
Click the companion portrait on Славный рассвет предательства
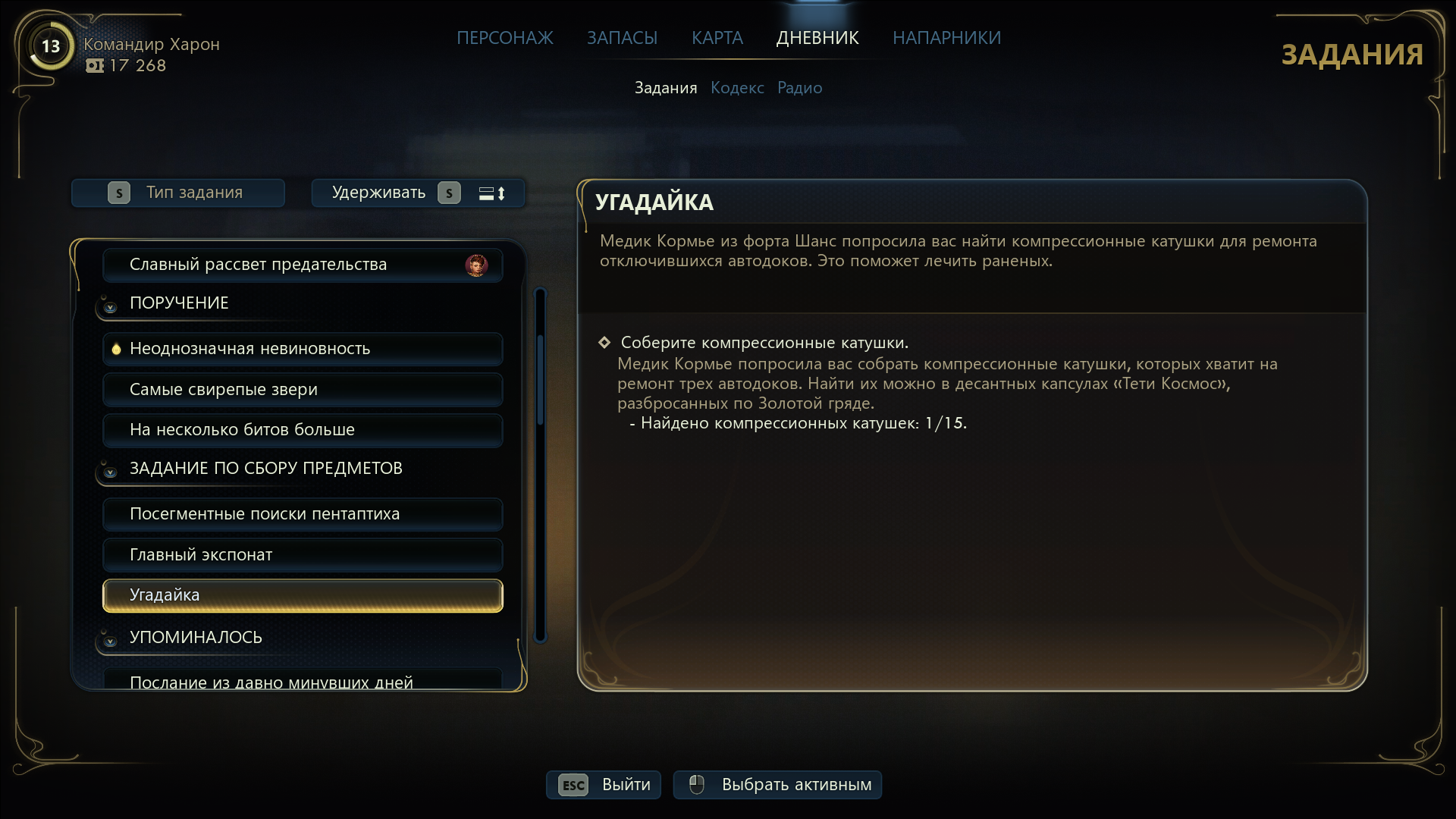pos(476,265)
